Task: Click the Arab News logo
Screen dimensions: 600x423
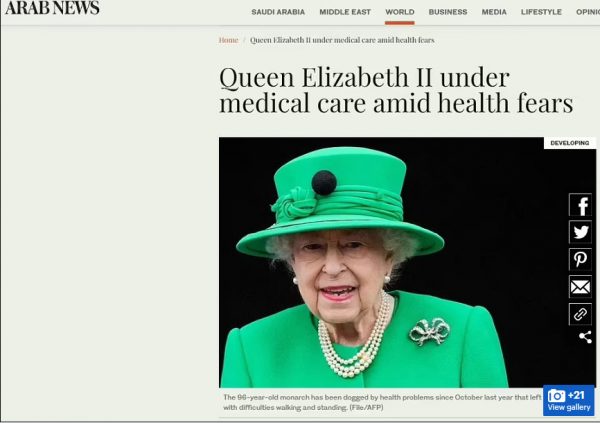Action: (x=52, y=8)
